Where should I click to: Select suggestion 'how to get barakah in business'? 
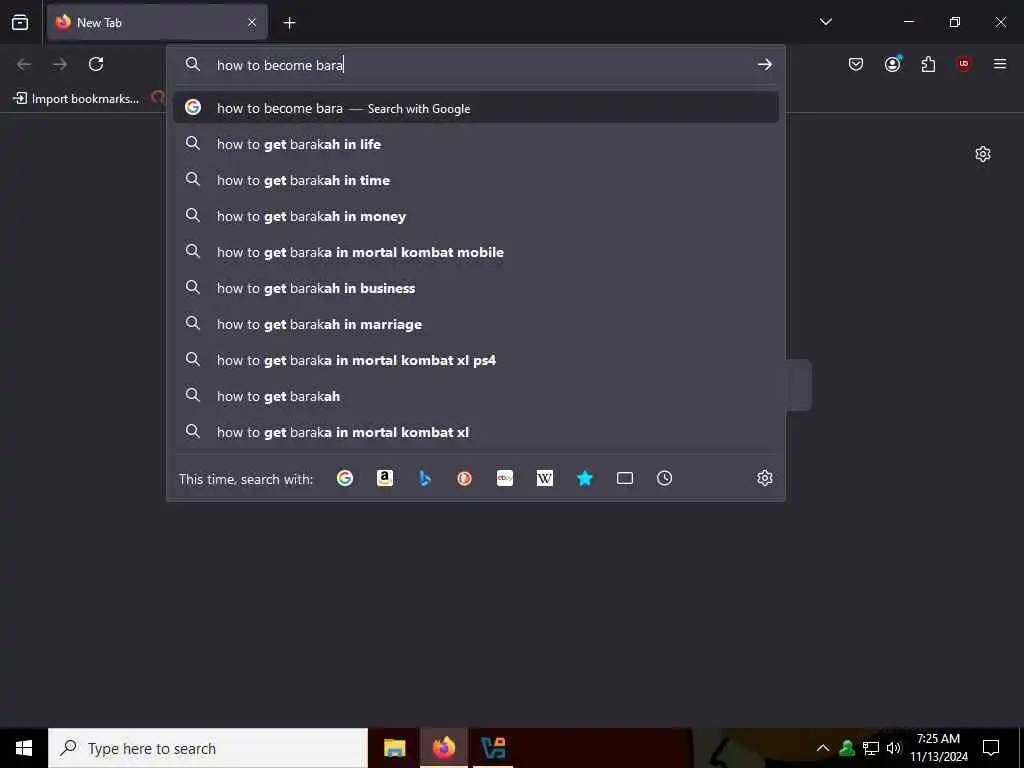click(x=476, y=287)
